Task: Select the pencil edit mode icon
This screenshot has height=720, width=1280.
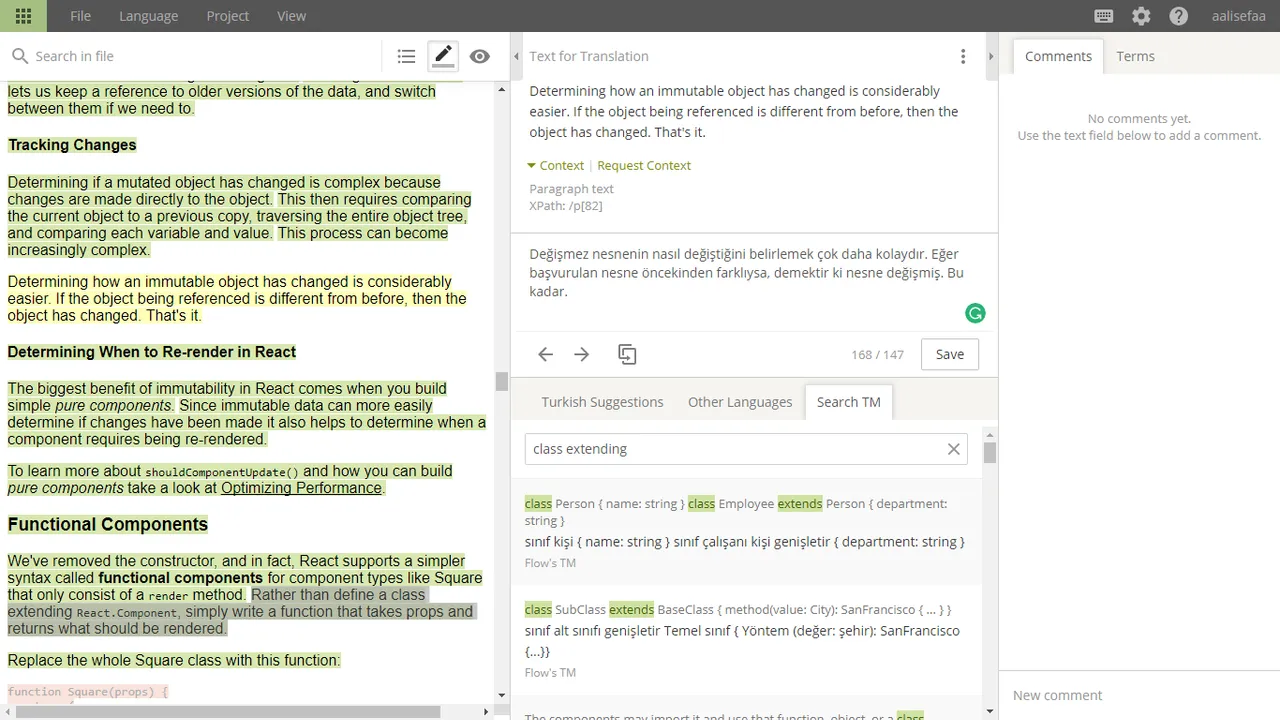Action: tap(443, 56)
